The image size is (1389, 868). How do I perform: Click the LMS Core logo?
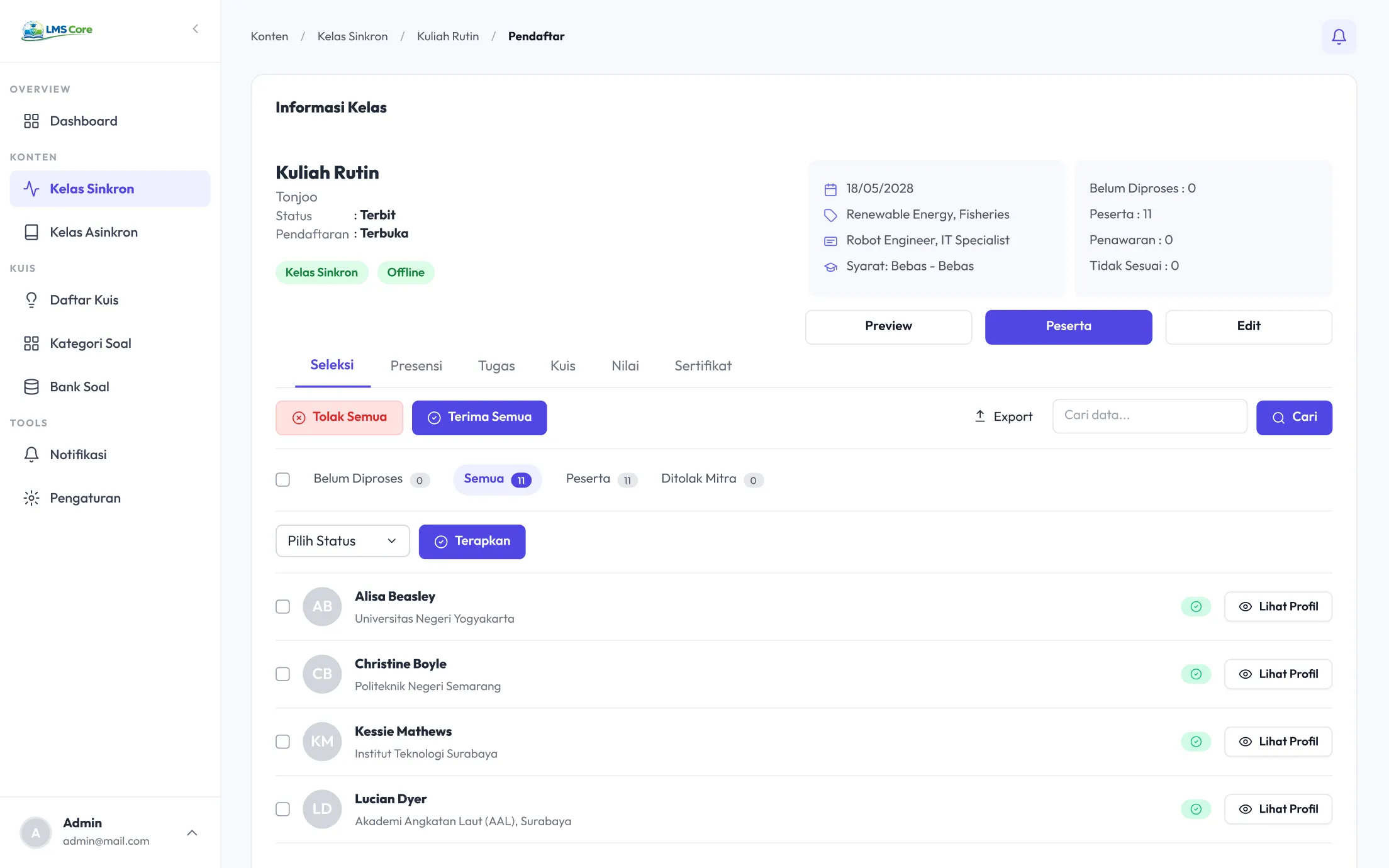57,30
